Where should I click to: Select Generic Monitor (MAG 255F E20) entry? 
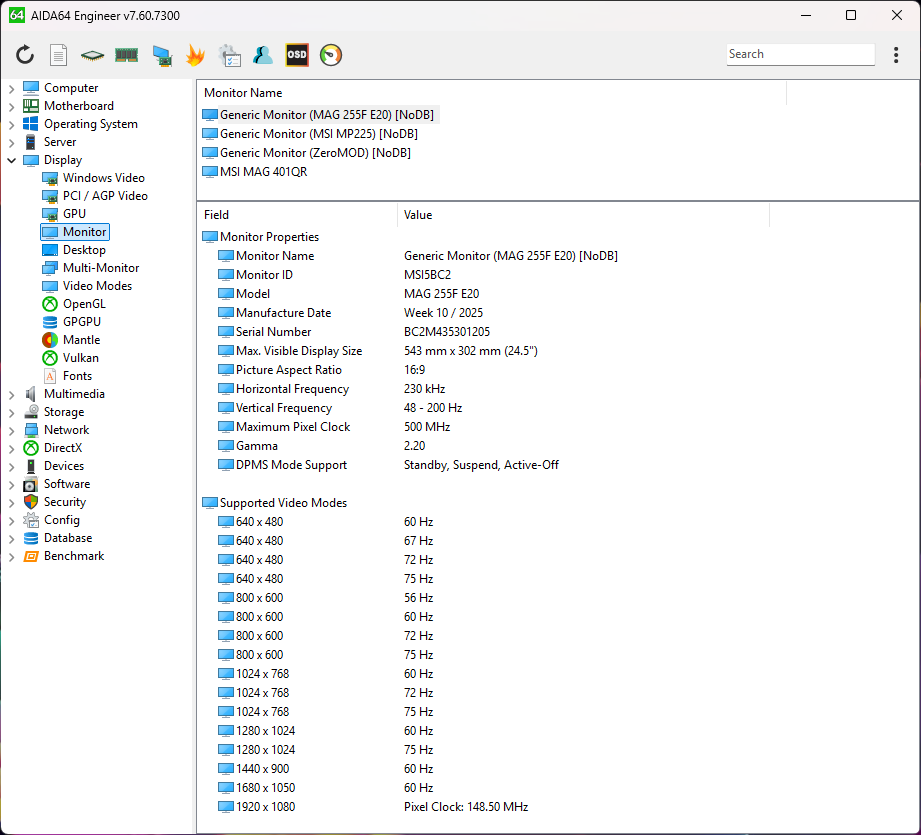click(319, 115)
